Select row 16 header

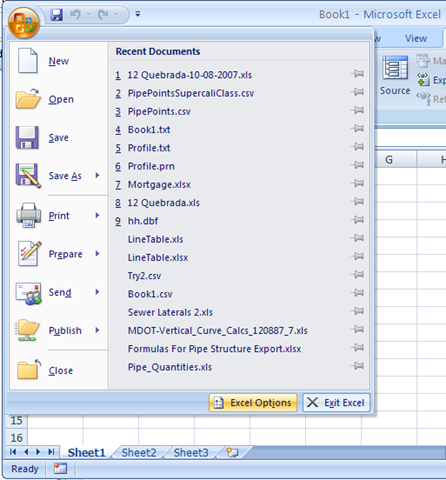point(16,438)
